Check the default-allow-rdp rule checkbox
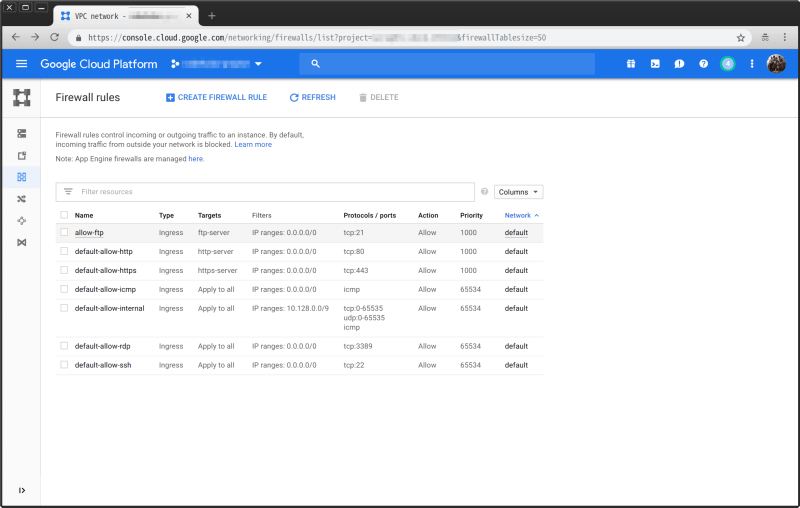 [x=64, y=346]
